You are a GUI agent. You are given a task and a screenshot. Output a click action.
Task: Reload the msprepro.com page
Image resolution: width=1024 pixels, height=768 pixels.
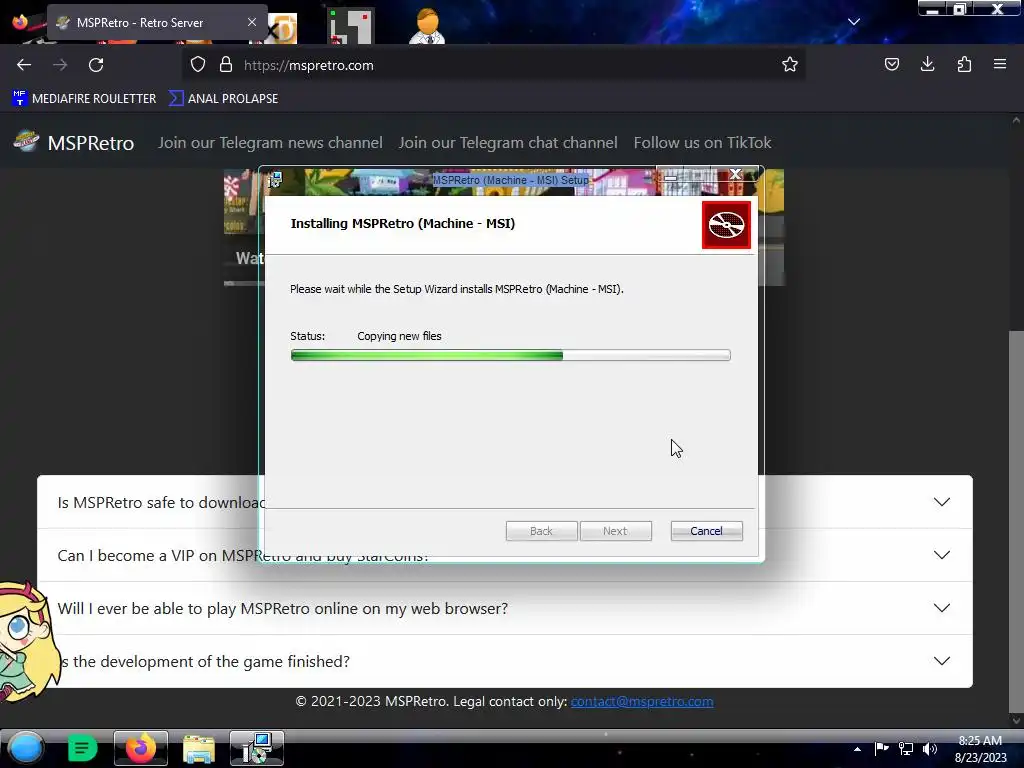[96, 65]
